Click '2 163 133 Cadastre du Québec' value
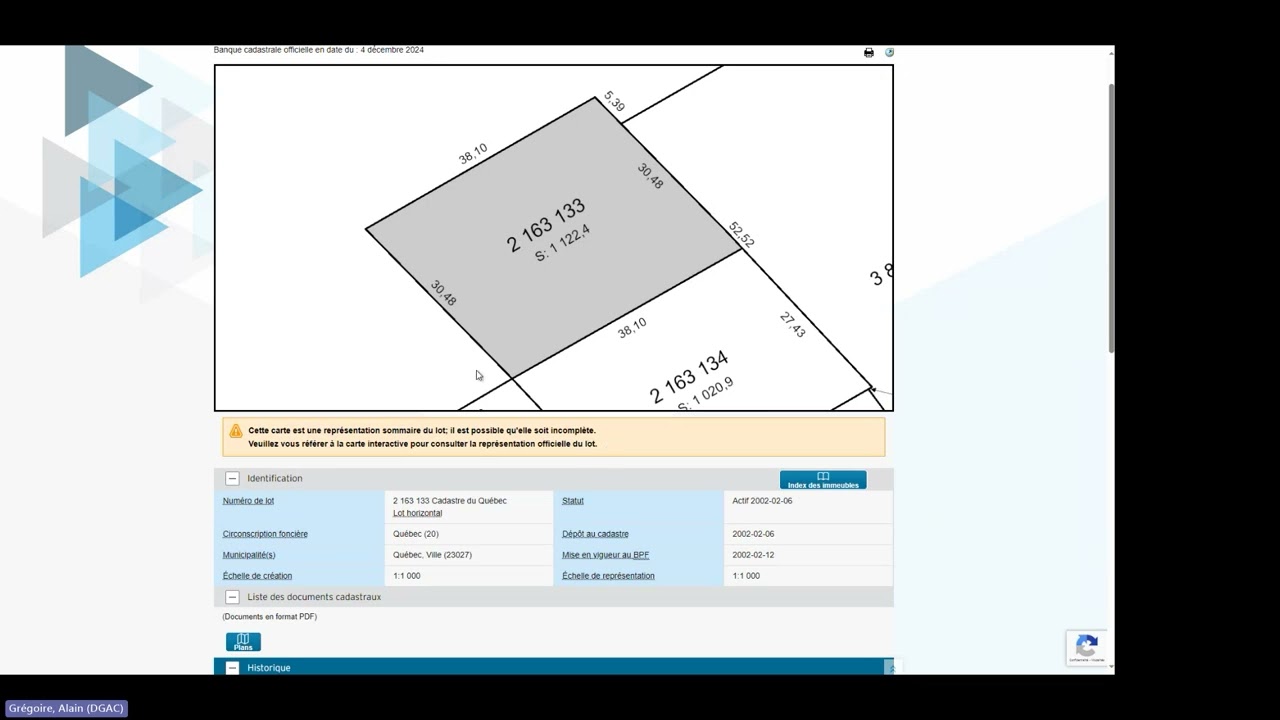This screenshot has width=1280, height=720. [x=450, y=501]
